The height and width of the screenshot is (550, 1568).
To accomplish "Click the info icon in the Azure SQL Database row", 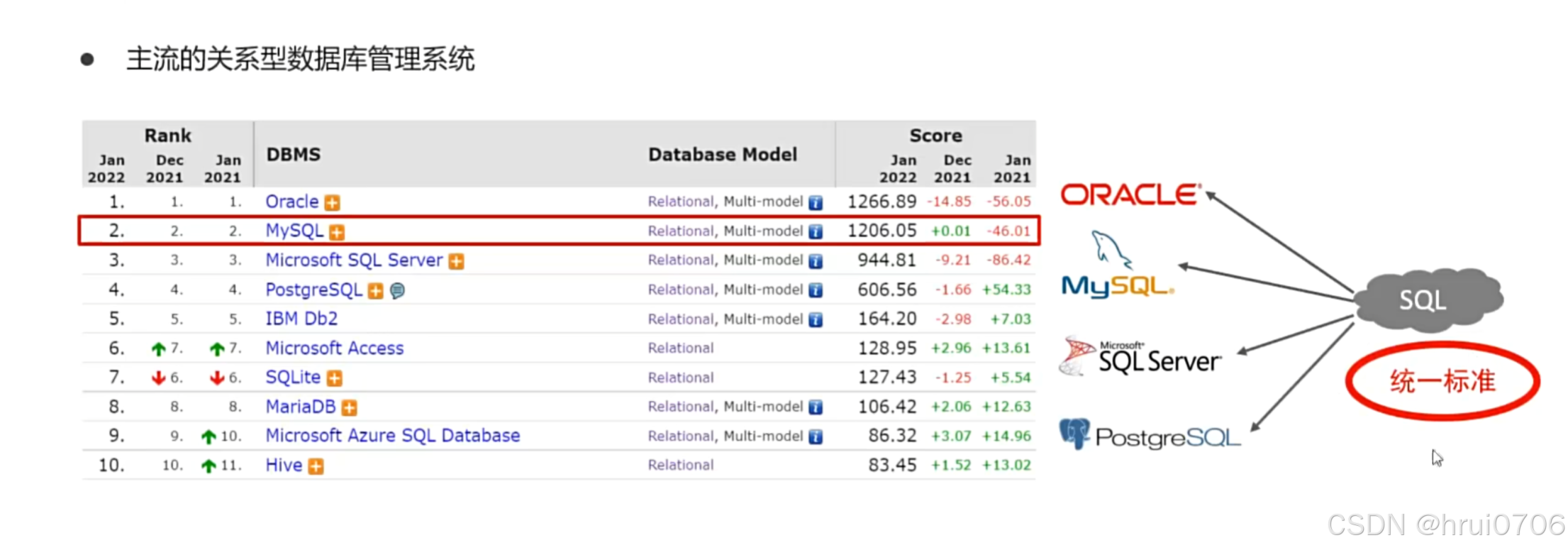I will tap(816, 436).
